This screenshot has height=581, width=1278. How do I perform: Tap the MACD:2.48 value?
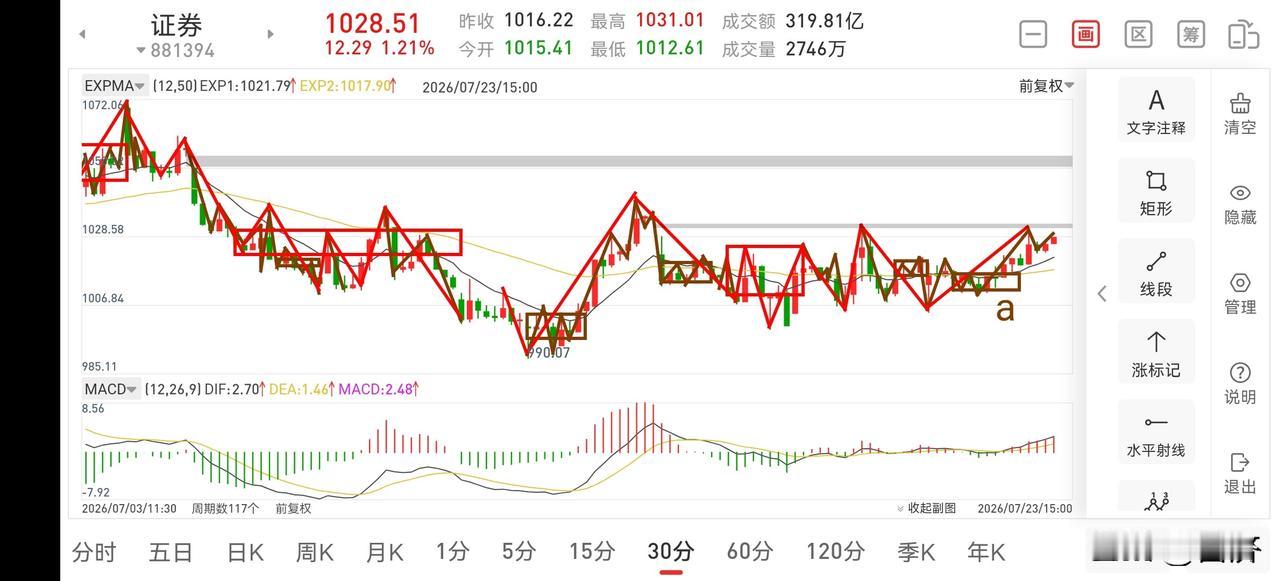pos(376,389)
